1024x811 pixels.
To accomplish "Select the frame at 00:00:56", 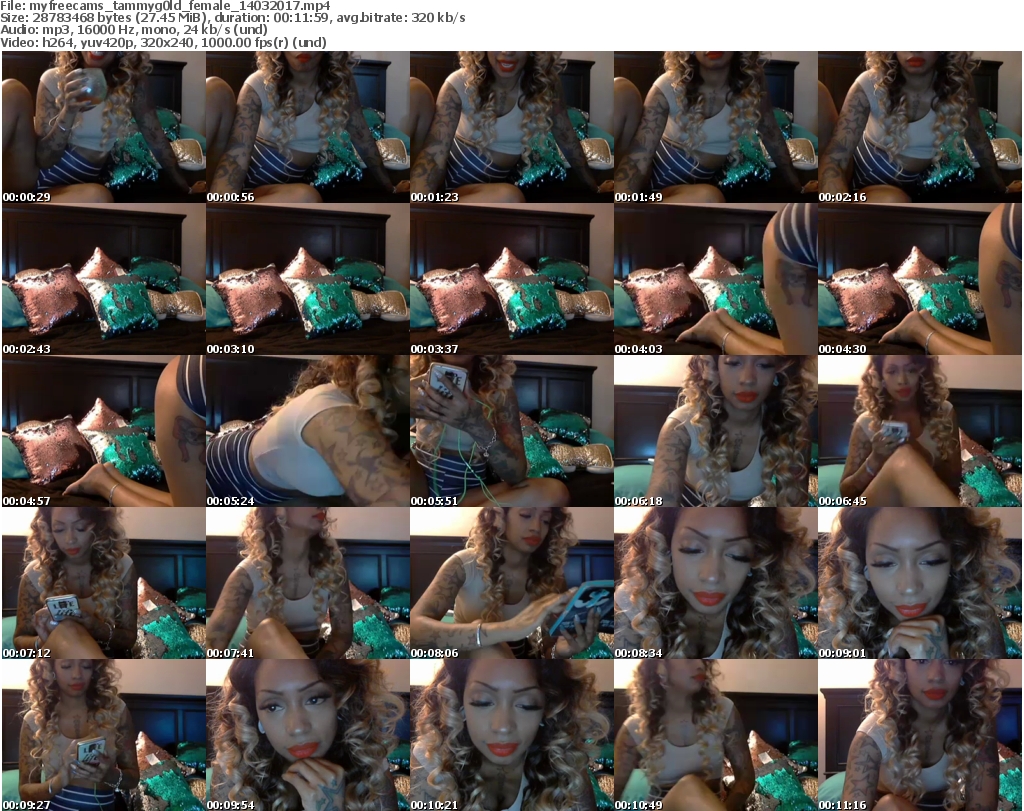I will click(x=308, y=127).
